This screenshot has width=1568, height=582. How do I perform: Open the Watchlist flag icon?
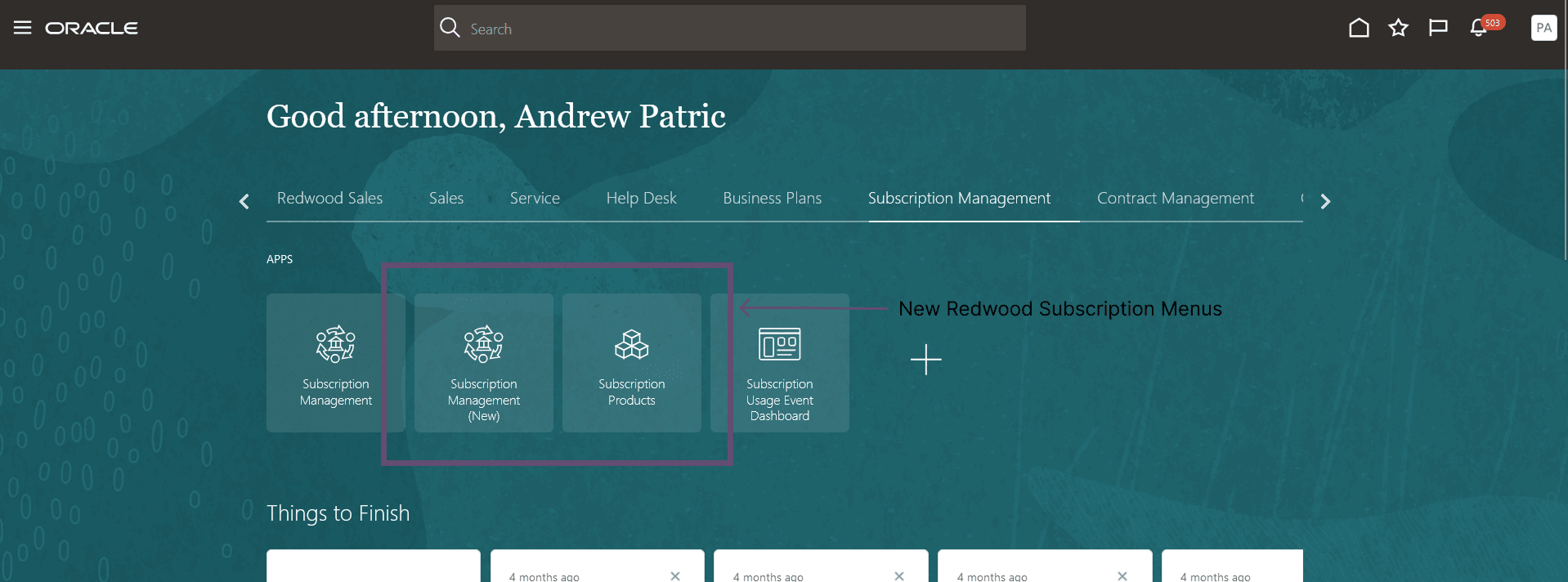1438,28
